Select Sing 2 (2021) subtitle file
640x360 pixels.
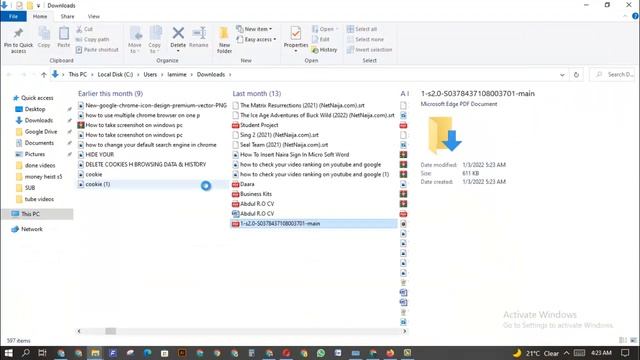click(279, 135)
